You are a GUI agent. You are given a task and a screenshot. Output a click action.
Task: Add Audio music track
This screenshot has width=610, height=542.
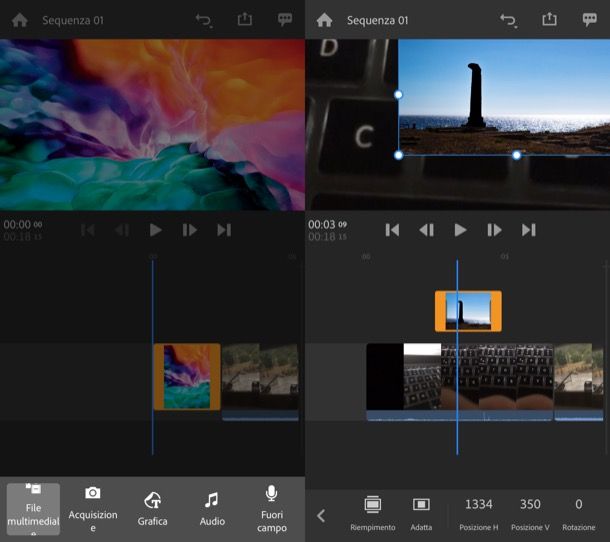[212, 509]
